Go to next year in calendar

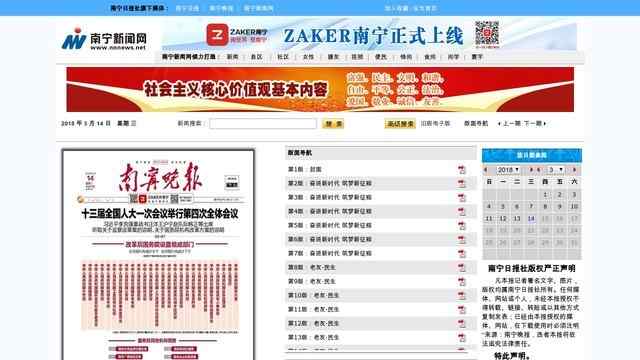pos(531,170)
